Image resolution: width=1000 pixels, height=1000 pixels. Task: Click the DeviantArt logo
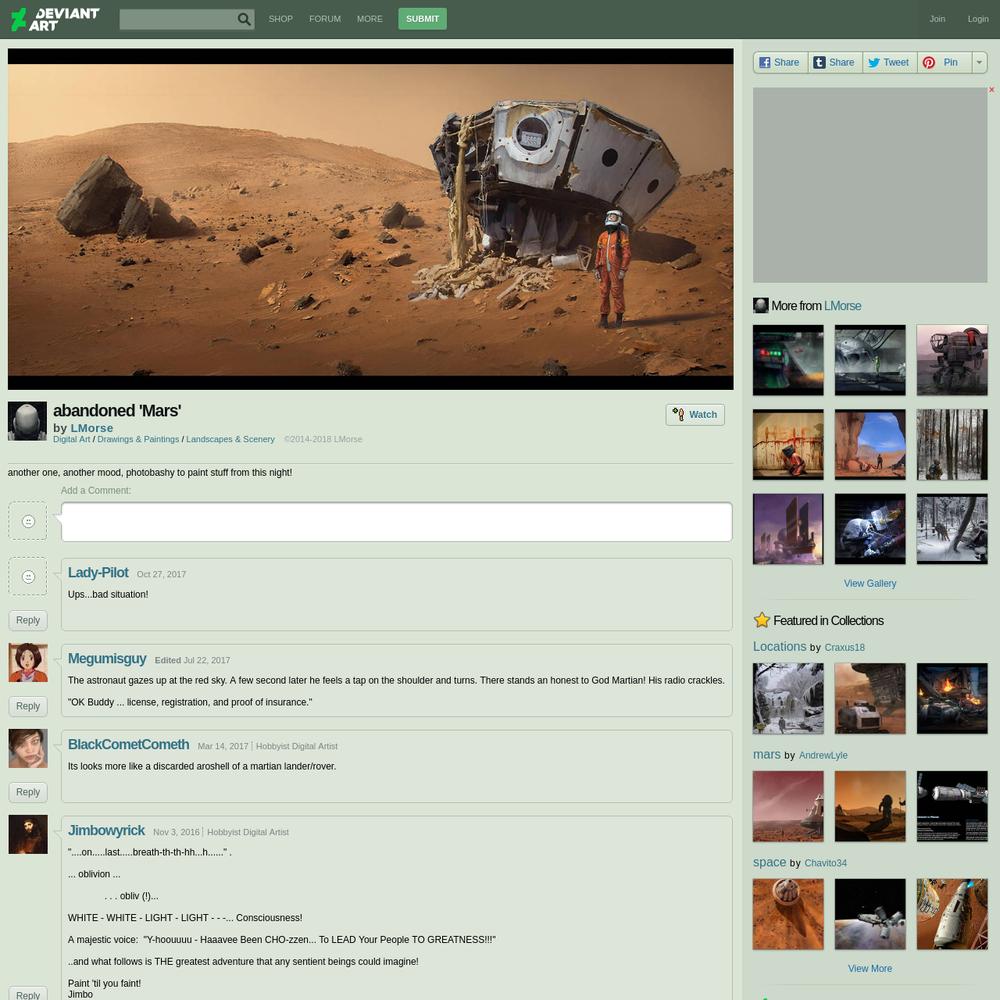pos(55,19)
